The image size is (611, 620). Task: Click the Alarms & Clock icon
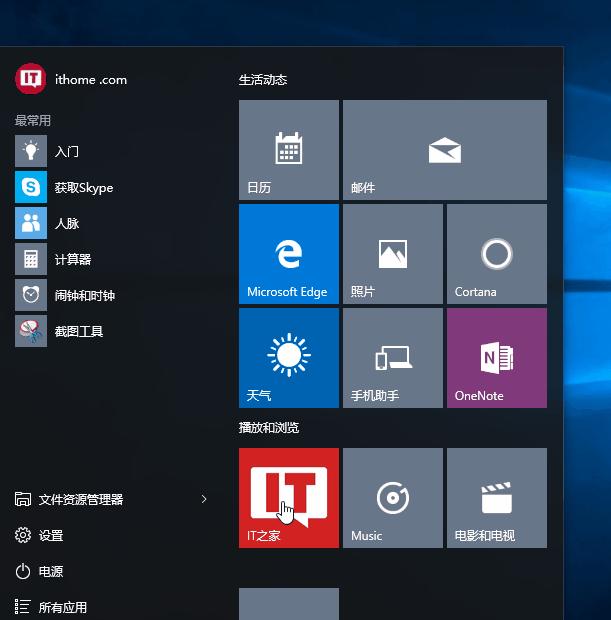(31, 295)
